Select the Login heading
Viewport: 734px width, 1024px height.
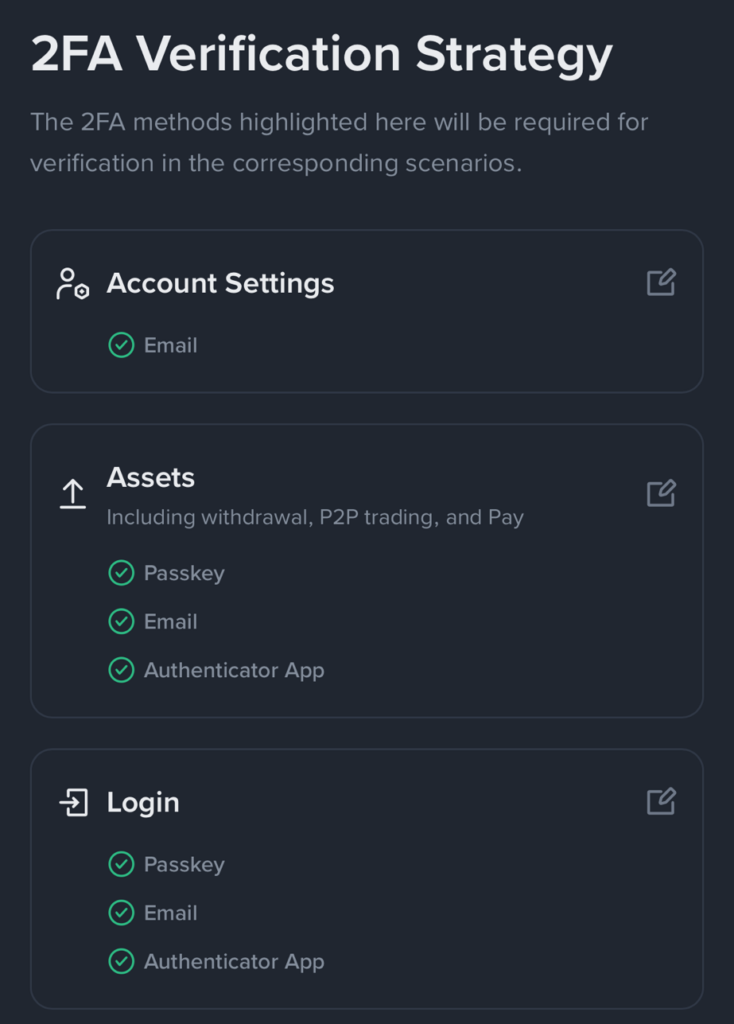coord(143,803)
